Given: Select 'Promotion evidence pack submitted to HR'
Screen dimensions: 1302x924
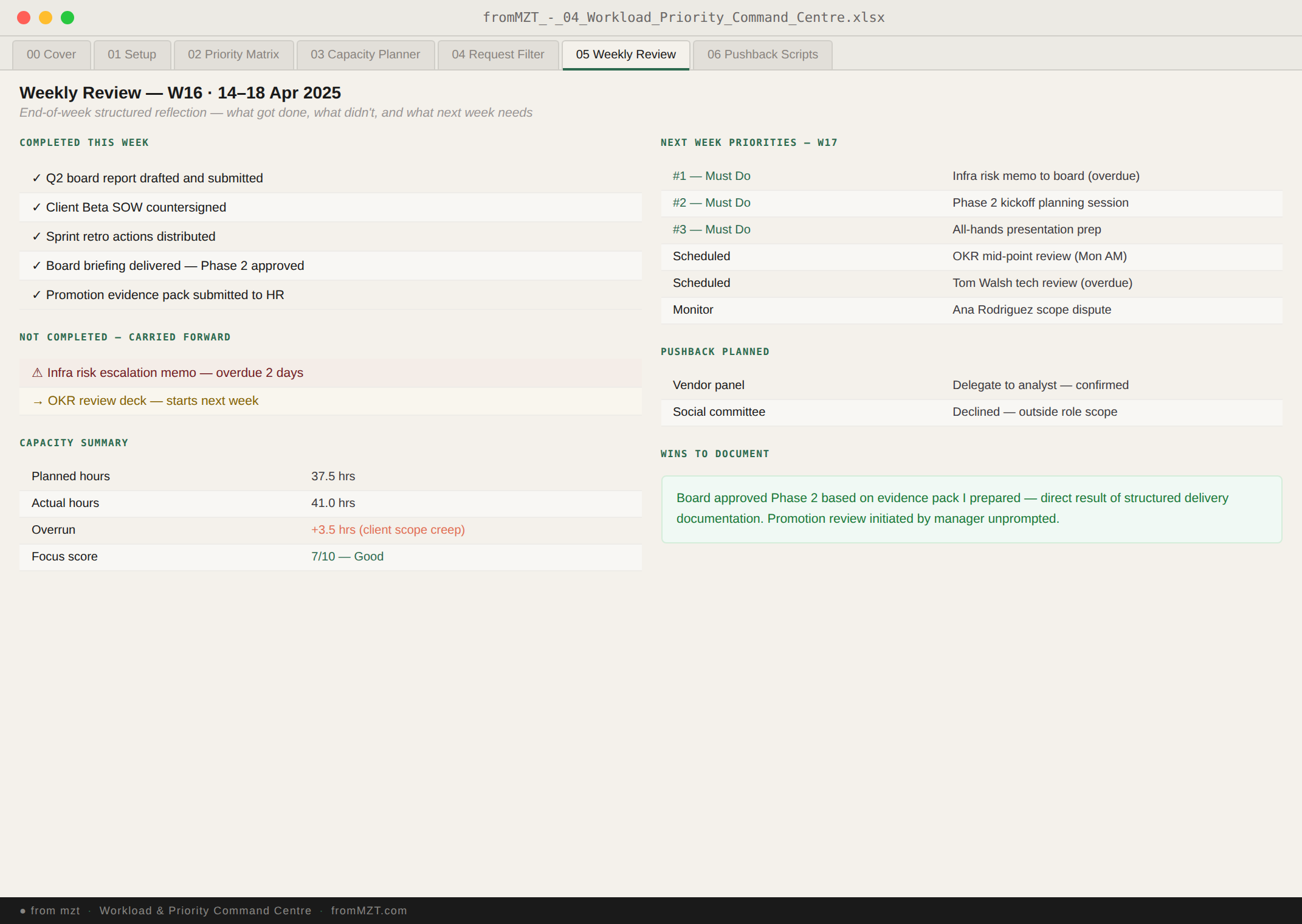Looking at the screenshot, I should coord(331,295).
